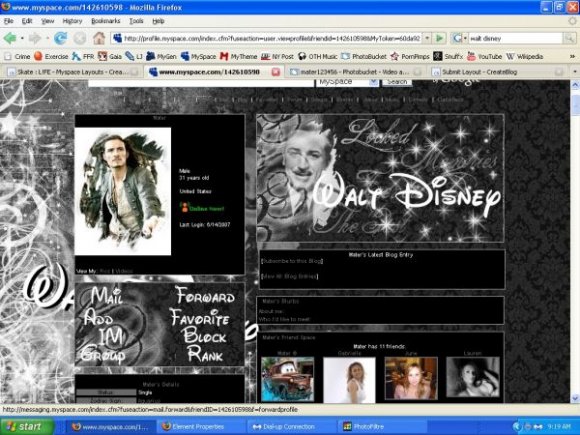Close the www.myspace.com tab with red X
This screenshot has height=435, width=580.
[x=276, y=72]
